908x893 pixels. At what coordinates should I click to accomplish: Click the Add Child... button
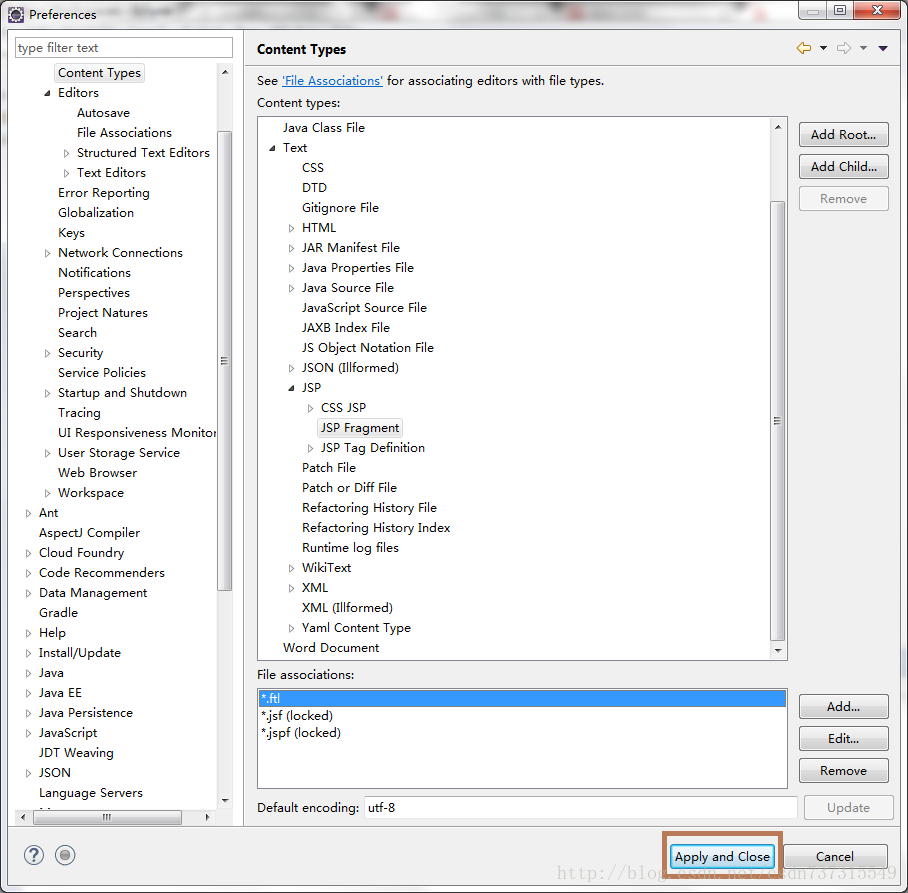pos(843,167)
